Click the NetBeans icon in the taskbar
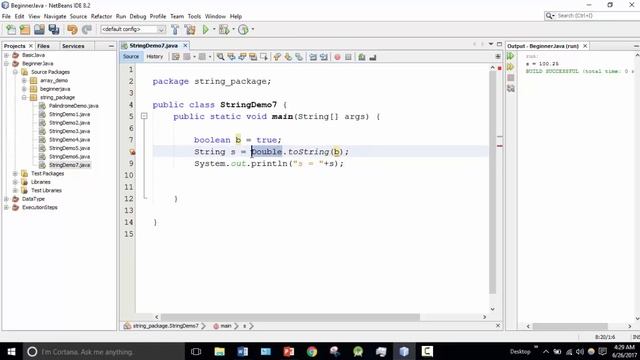Viewport: 640px width, 360px height. (x=404, y=351)
